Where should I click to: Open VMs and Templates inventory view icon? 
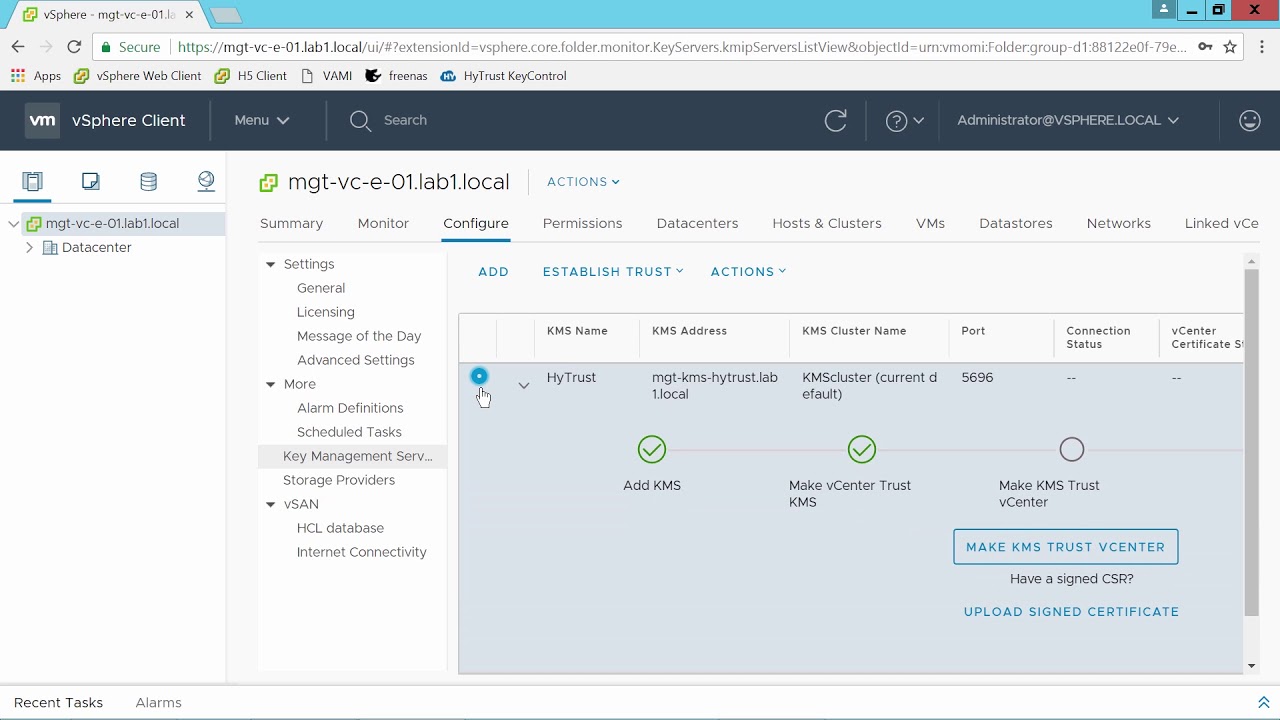pyautogui.click(x=91, y=181)
